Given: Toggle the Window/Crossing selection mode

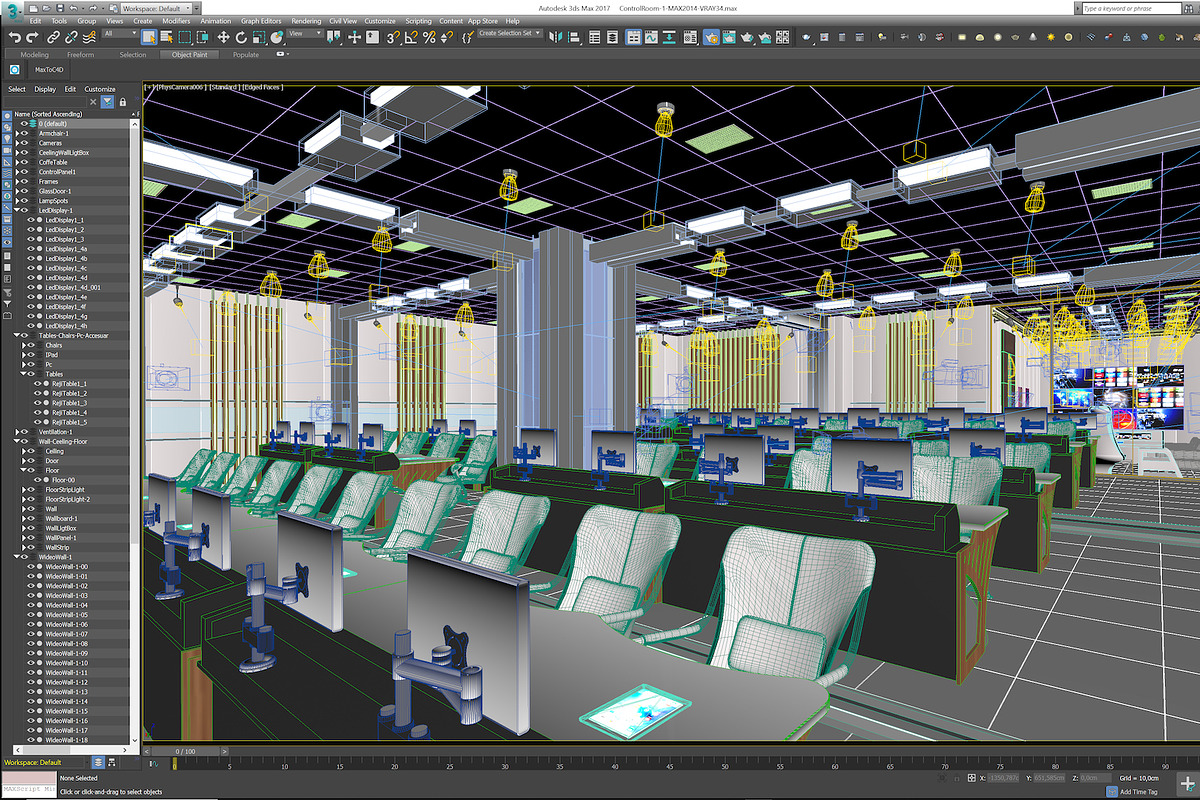Looking at the screenshot, I should point(203,36).
